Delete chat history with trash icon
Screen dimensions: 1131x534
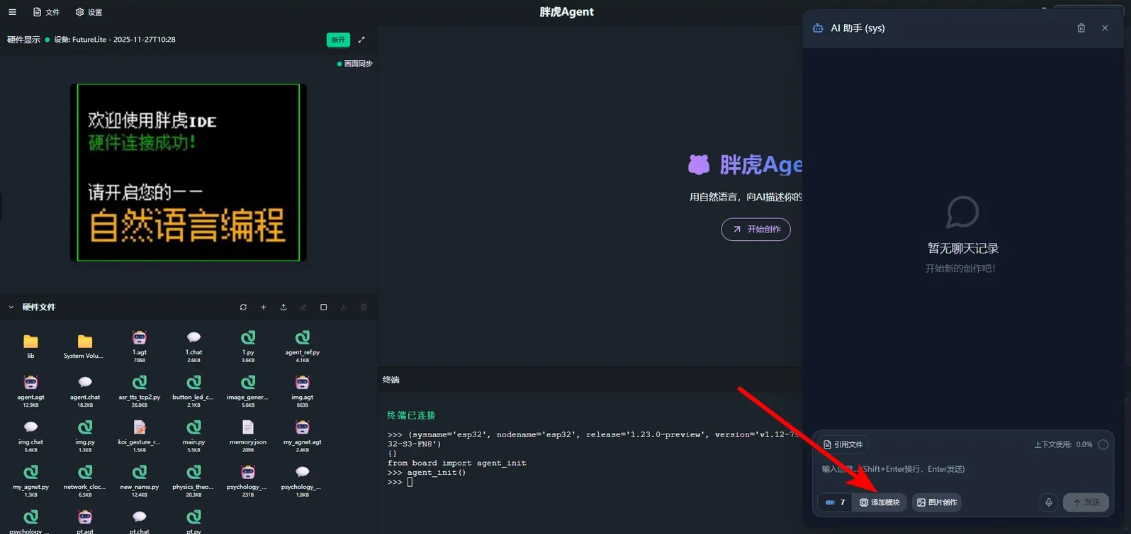point(1081,28)
